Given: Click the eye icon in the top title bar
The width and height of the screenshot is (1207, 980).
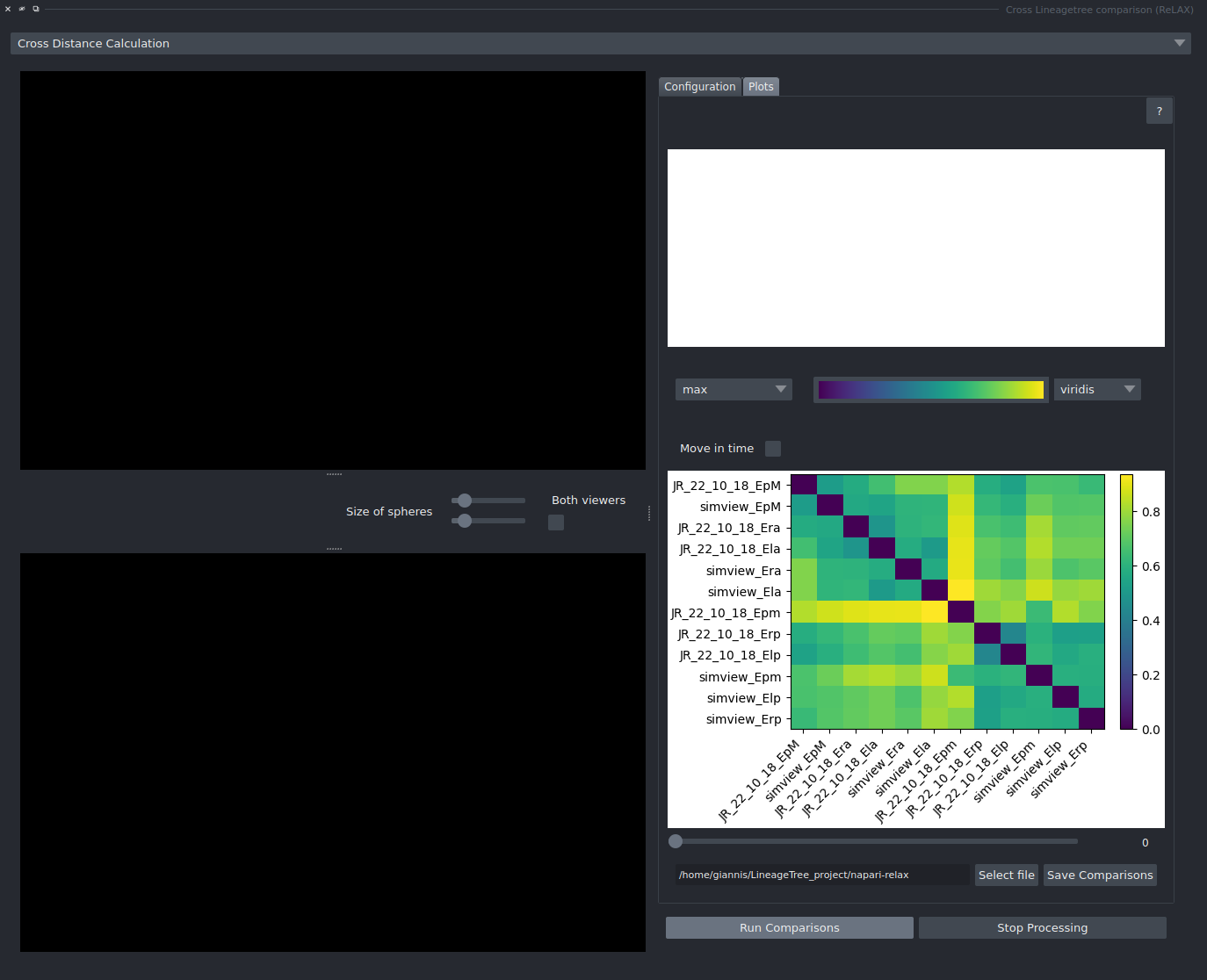Looking at the screenshot, I should click(x=22, y=9).
